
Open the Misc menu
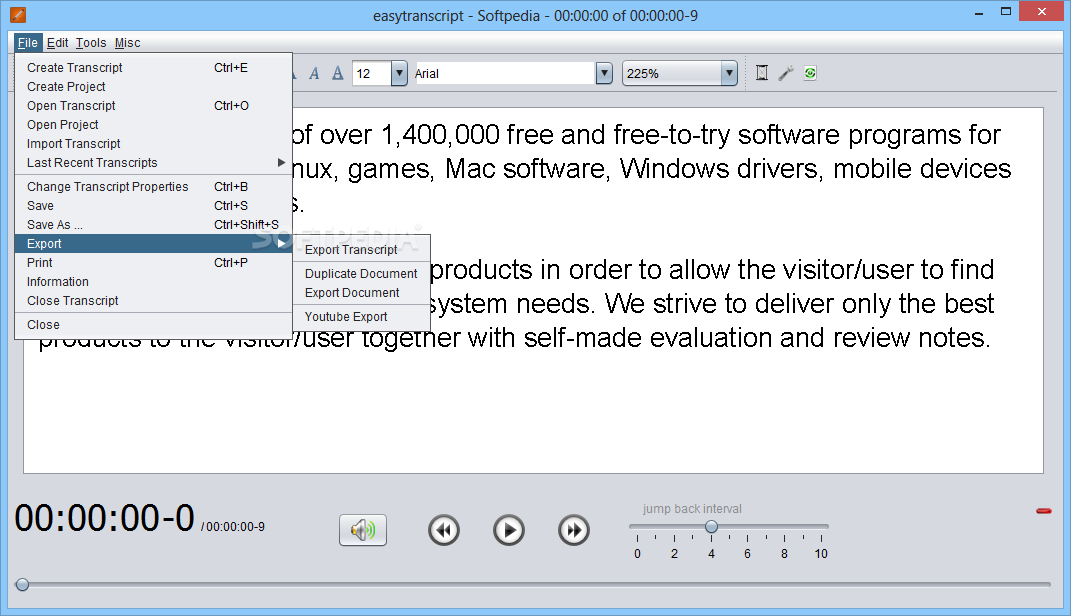[x=128, y=42]
